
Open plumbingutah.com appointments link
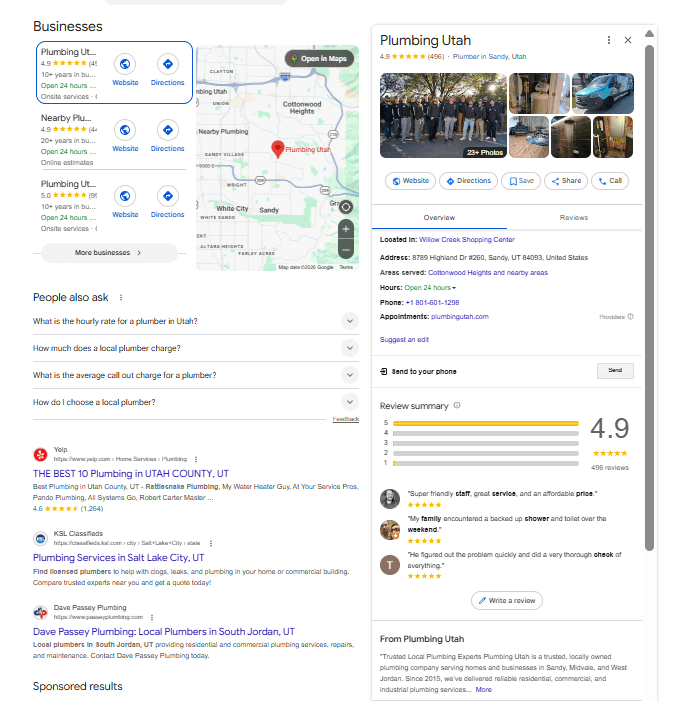(459, 317)
